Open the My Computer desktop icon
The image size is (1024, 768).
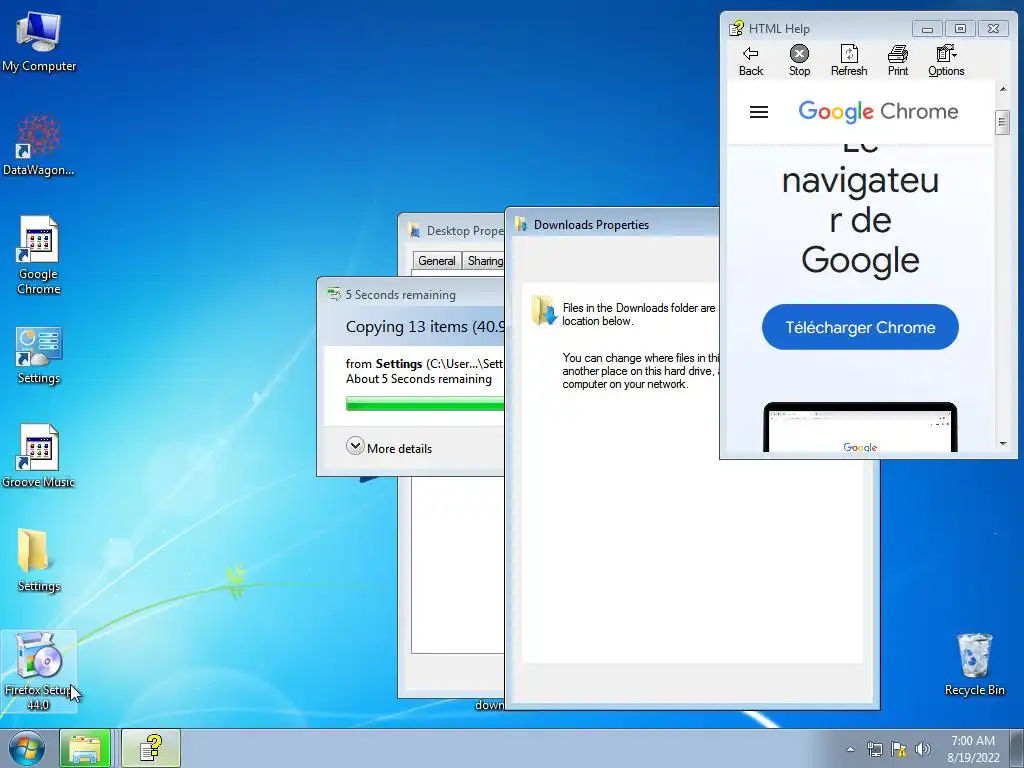coord(39,43)
